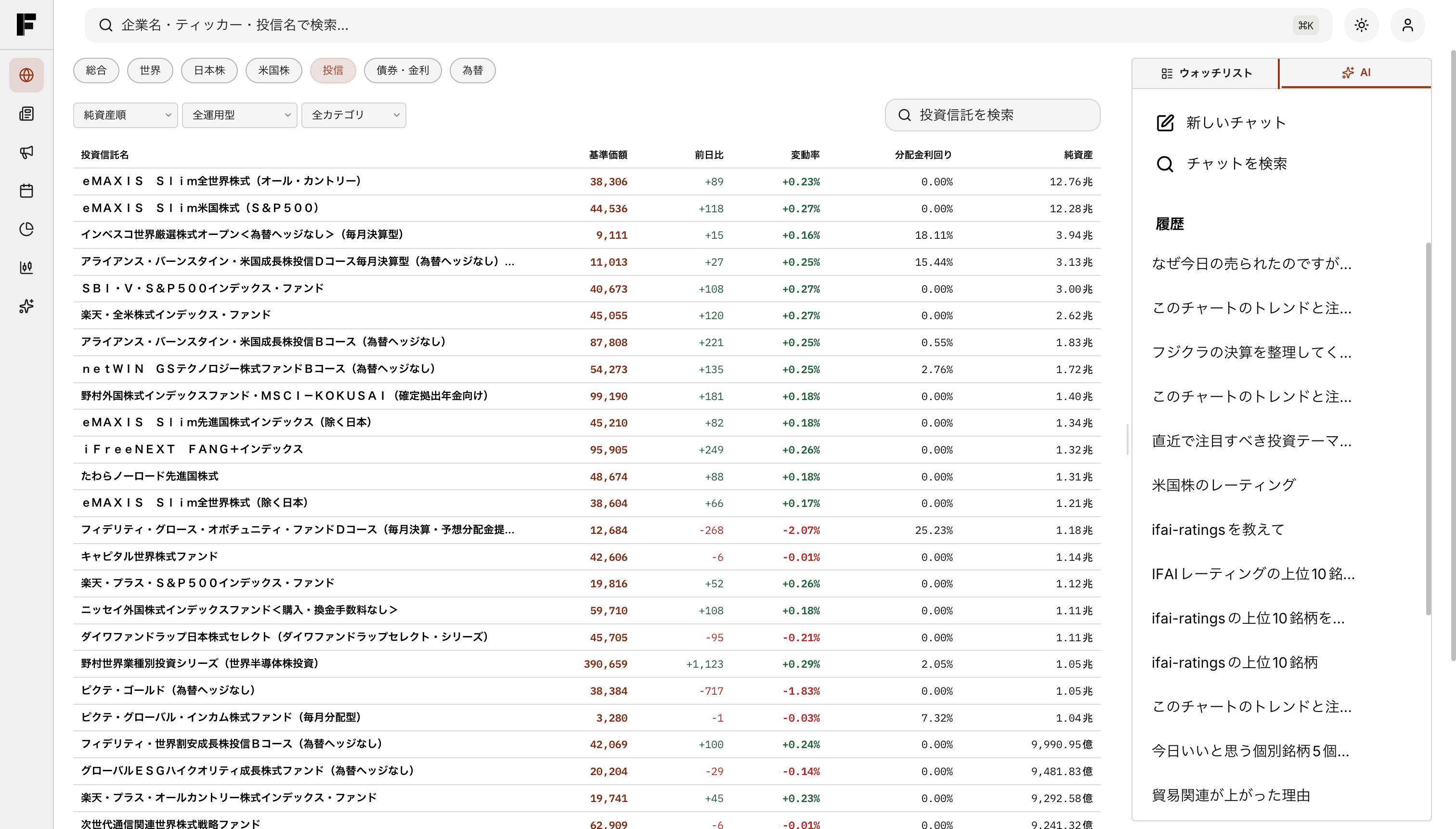Open たわらノーロード先進国株式 row
Image resolution: width=1456 pixels, height=829 pixels.
coord(586,476)
